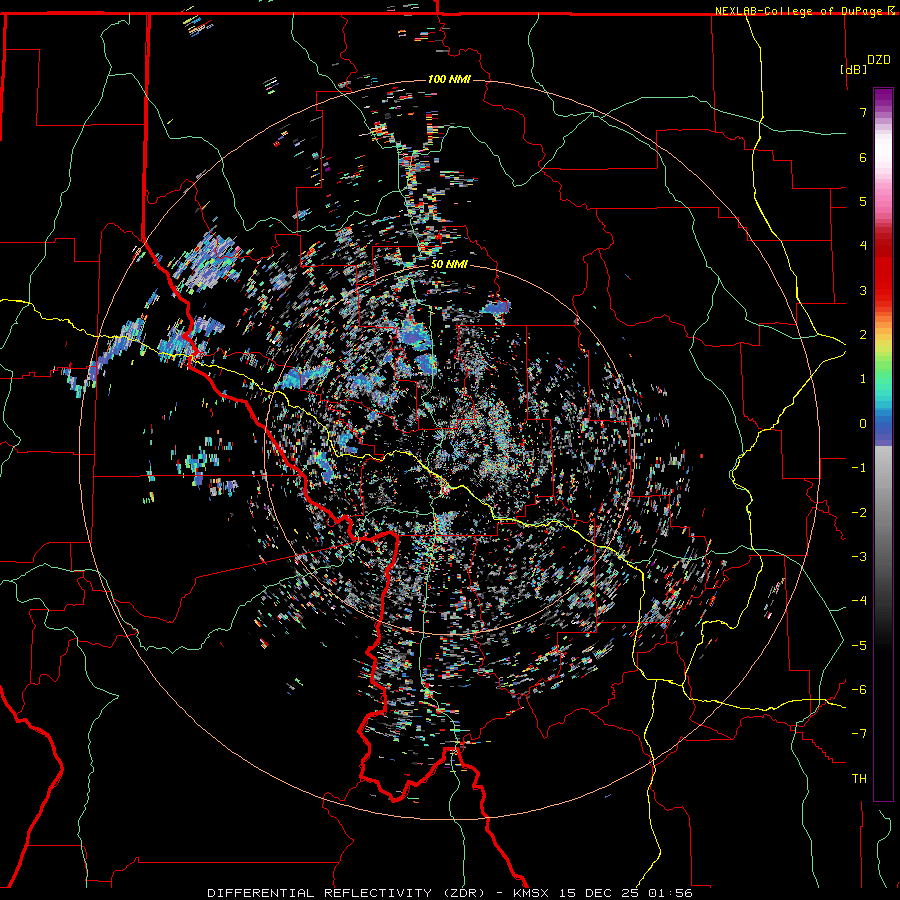Image resolution: width=900 pixels, height=900 pixels.
Task: Select the 1 dB tick label
Action: tap(863, 379)
